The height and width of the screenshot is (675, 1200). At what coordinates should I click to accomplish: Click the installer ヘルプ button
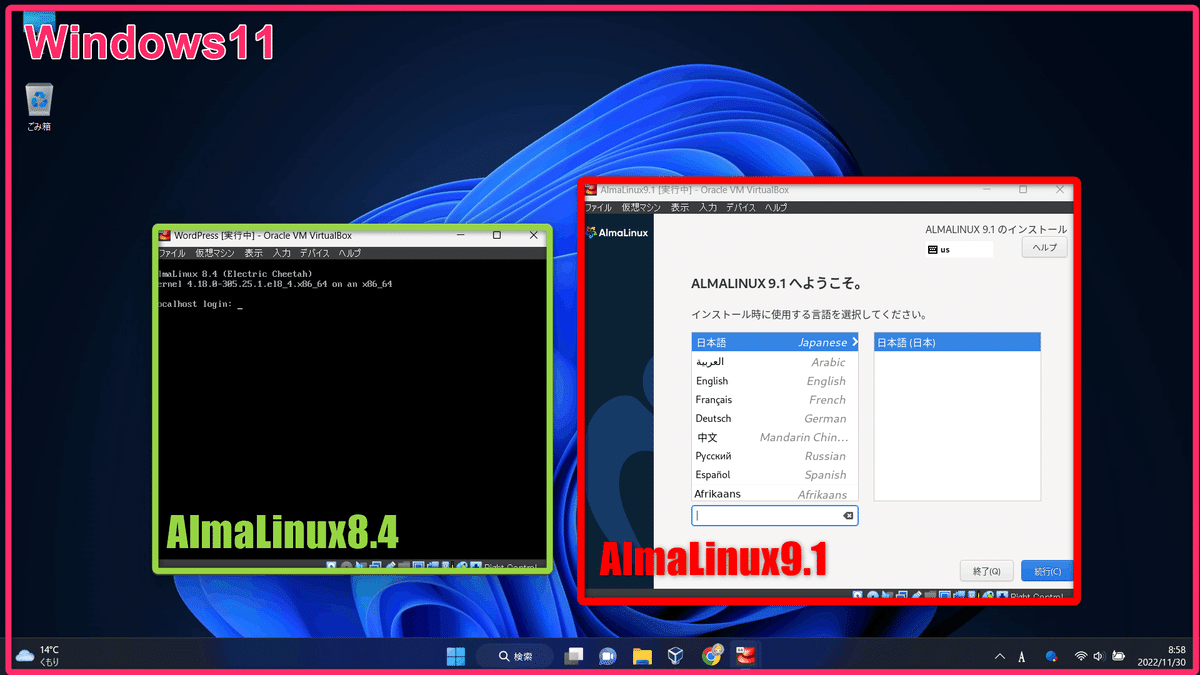tap(1044, 248)
